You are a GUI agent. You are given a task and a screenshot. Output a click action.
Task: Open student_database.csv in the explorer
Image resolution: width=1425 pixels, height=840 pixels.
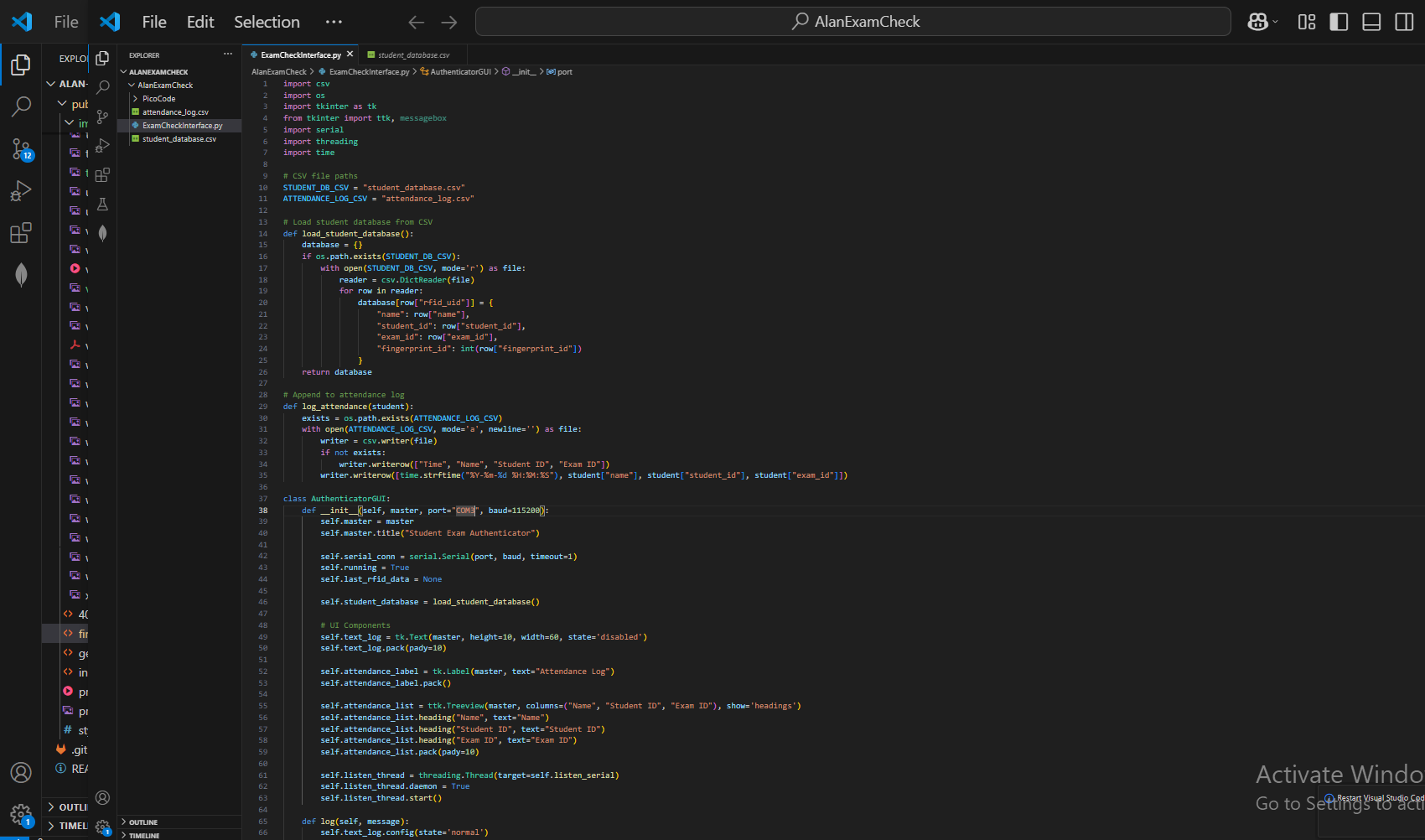tap(179, 139)
